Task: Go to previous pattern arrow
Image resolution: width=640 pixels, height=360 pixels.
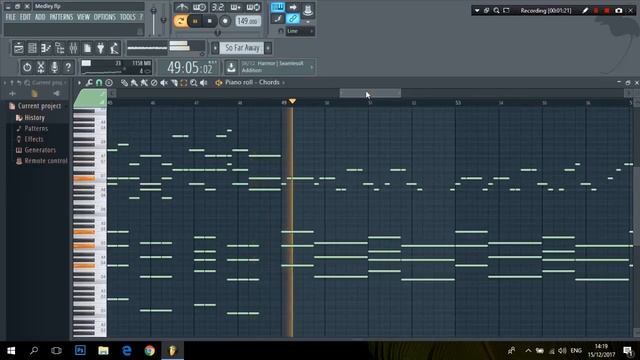Action: [x=215, y=48]
